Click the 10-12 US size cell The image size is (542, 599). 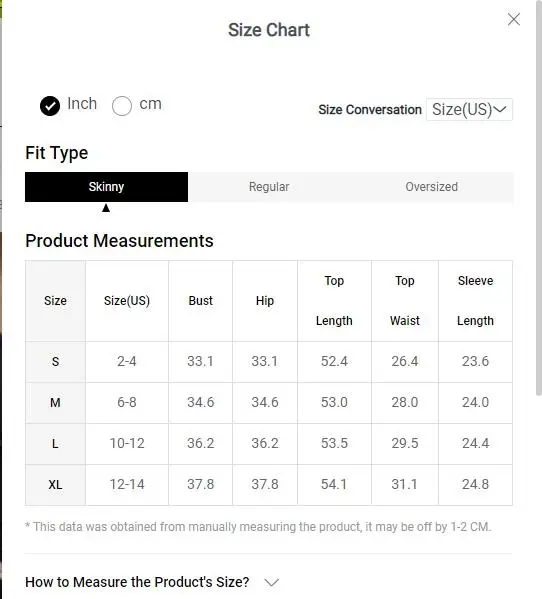point(127,444)
